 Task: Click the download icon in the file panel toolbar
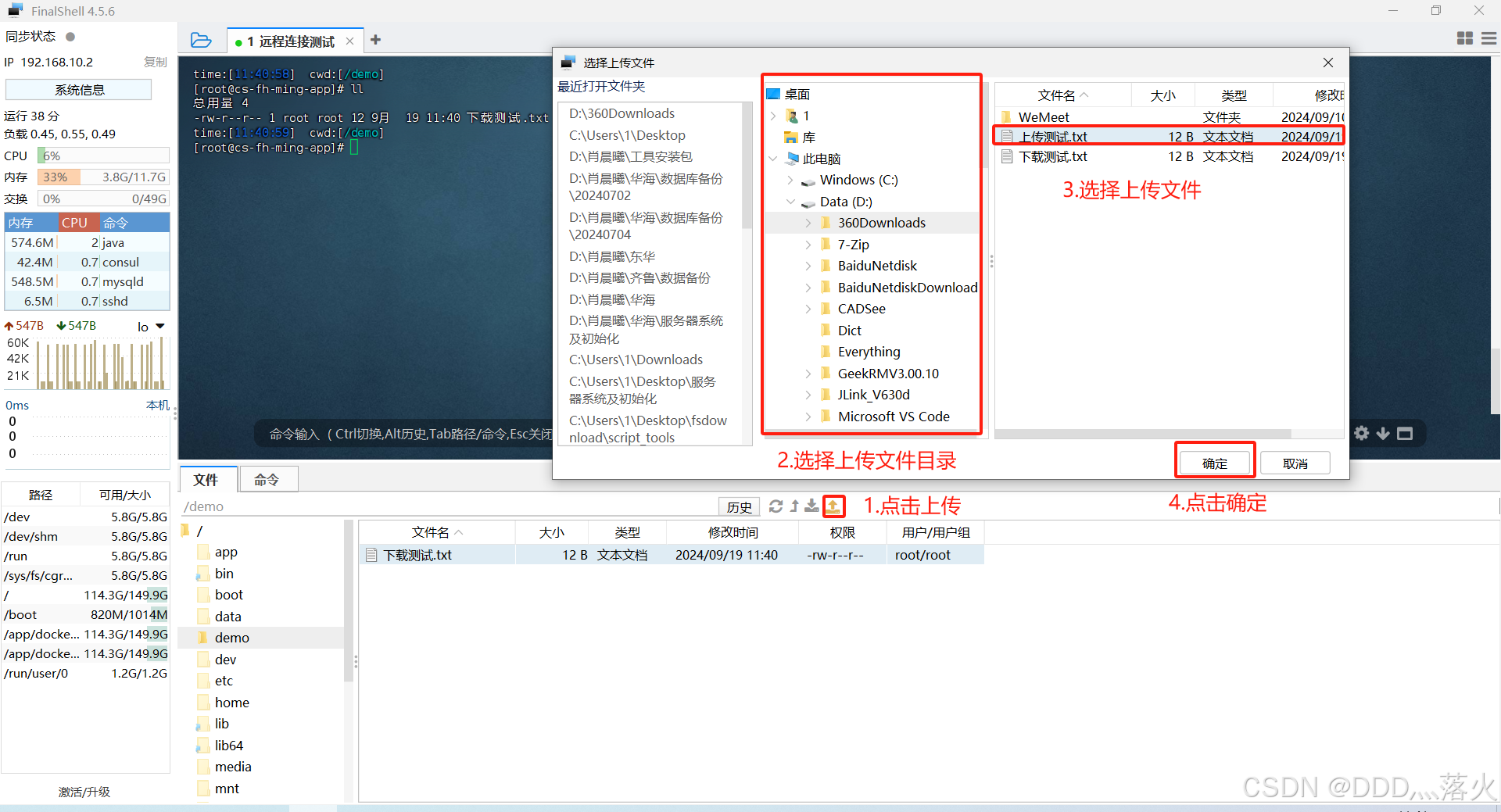point(811,506)
